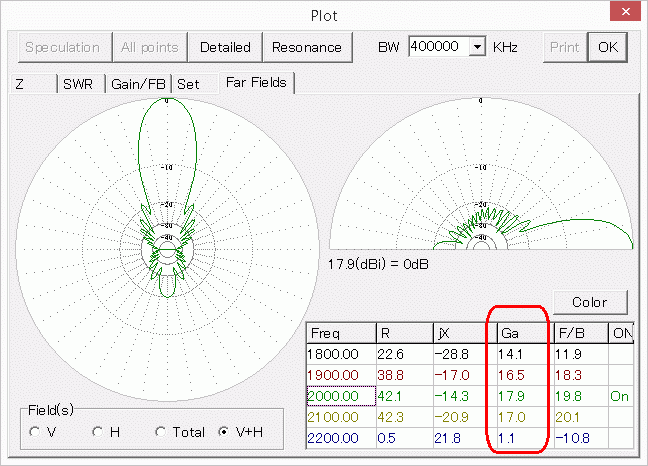Click the Print button
648x466 pixels.
coord(564,47)
